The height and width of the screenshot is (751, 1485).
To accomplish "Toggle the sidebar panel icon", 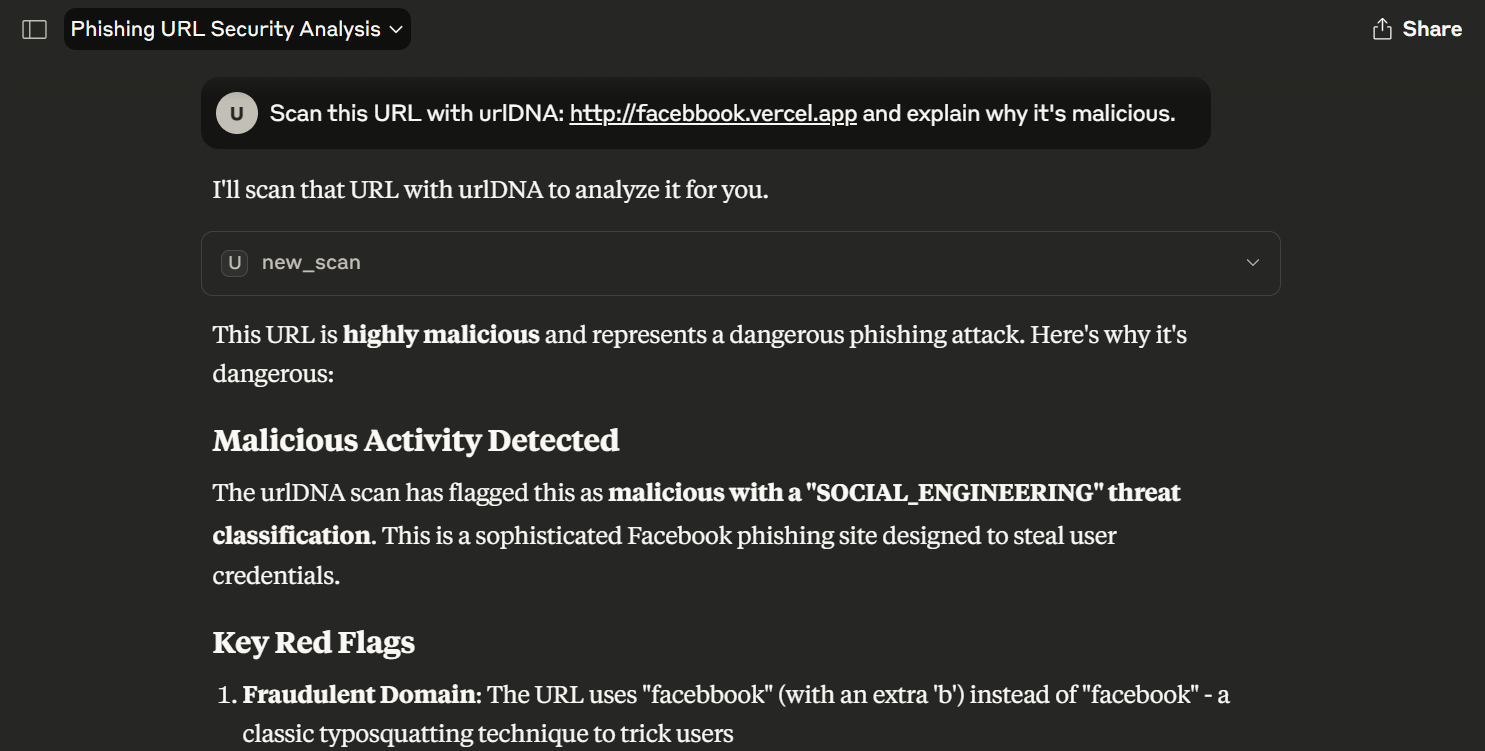I will pyautogui.click(x=35, y=29).
